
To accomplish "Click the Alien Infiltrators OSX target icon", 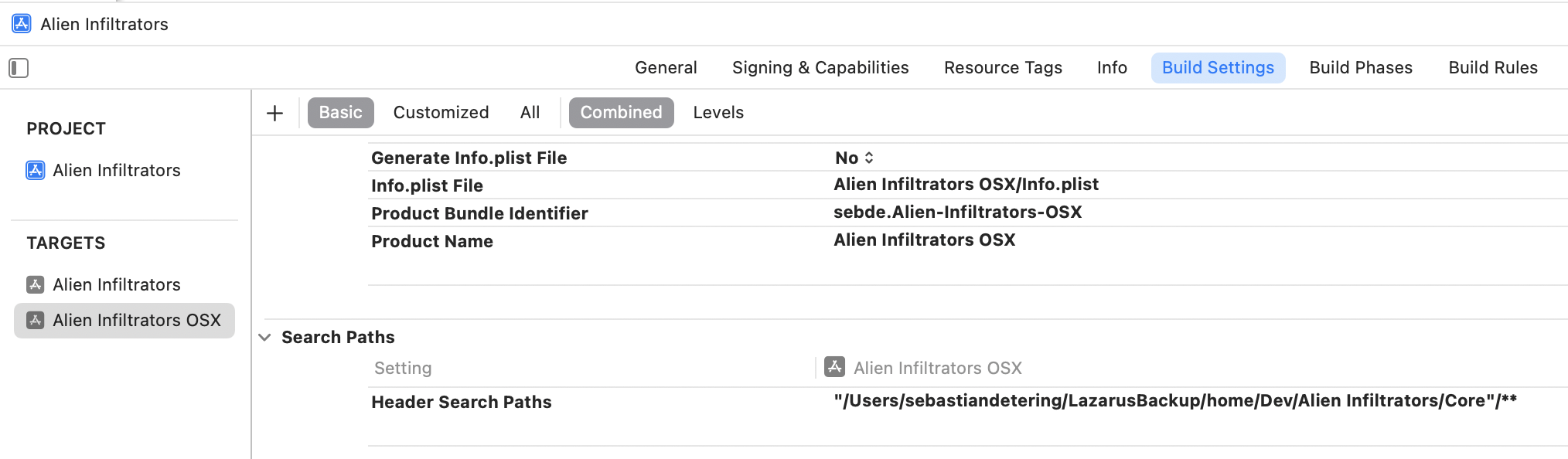I will (36, 320).
